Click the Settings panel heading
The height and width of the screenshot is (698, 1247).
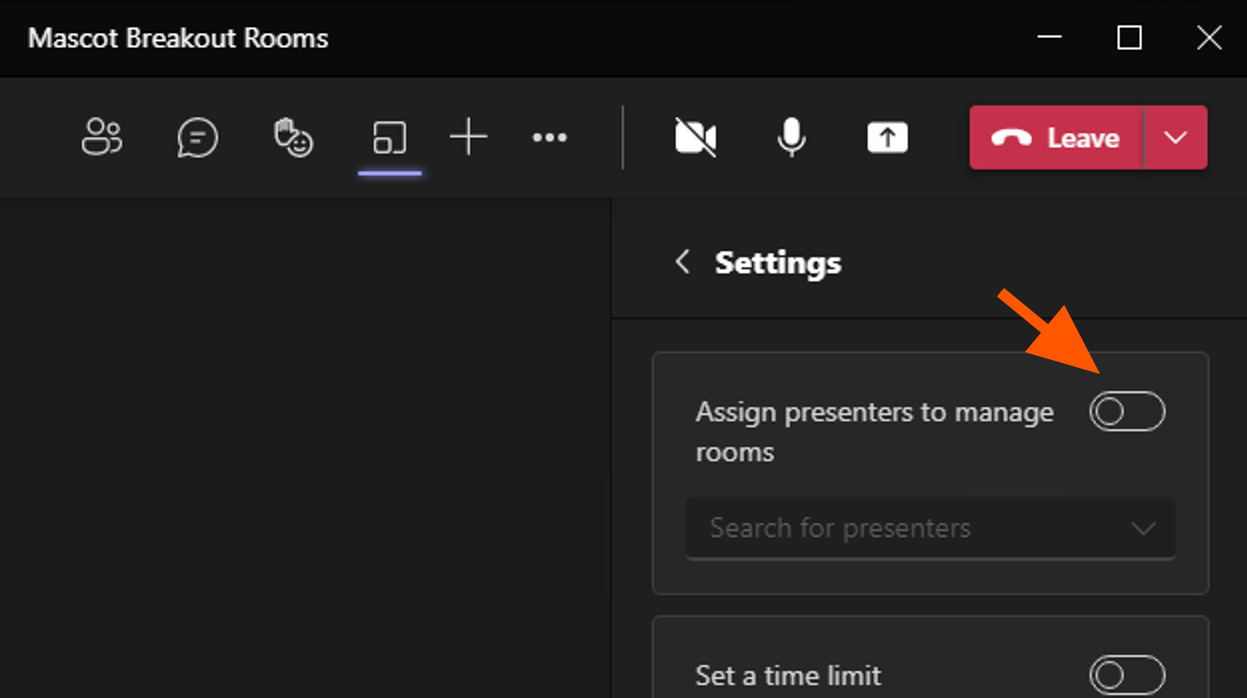[x=778, y=262]
